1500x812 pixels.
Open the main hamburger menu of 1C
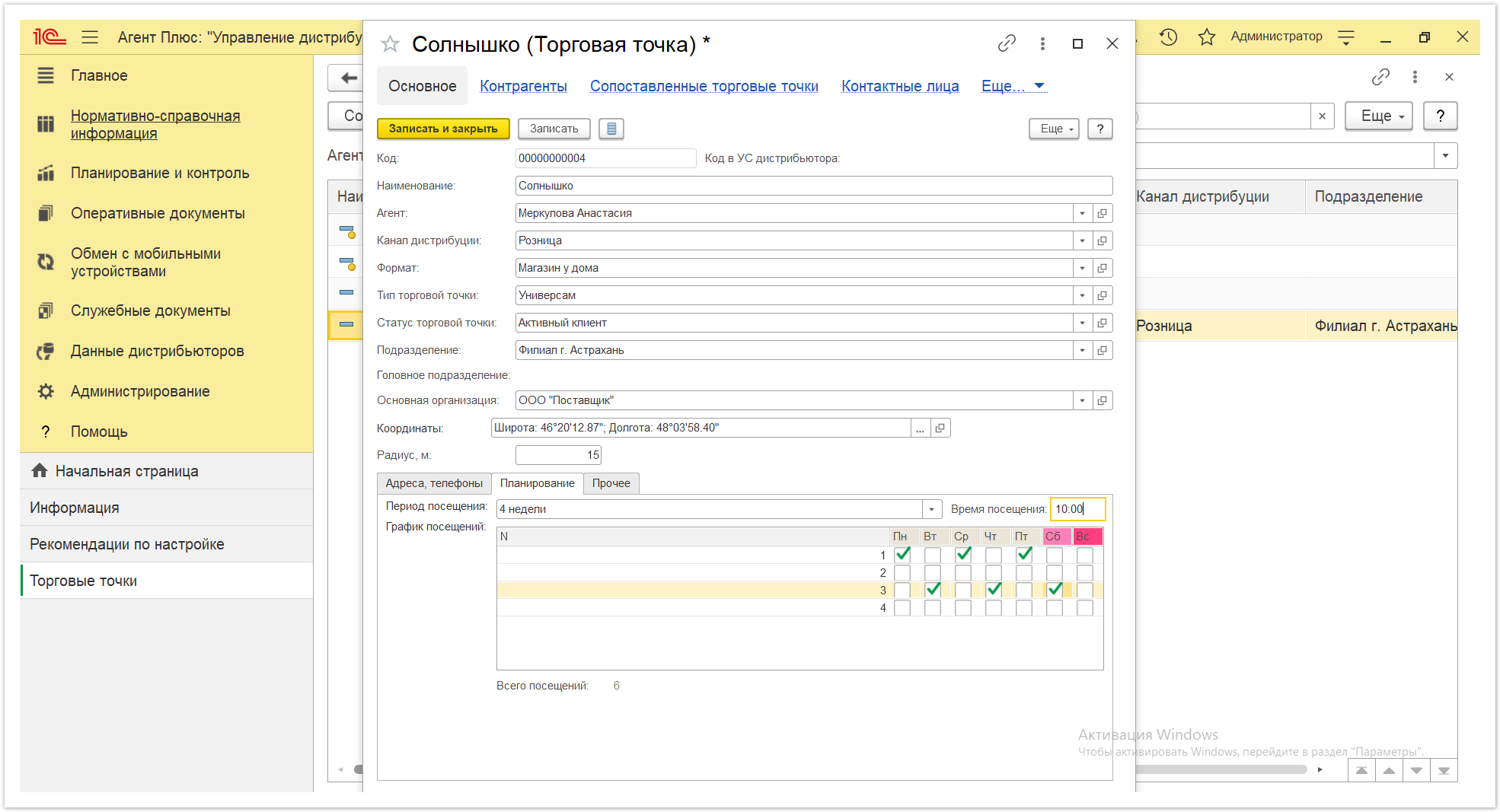point(90,37)
